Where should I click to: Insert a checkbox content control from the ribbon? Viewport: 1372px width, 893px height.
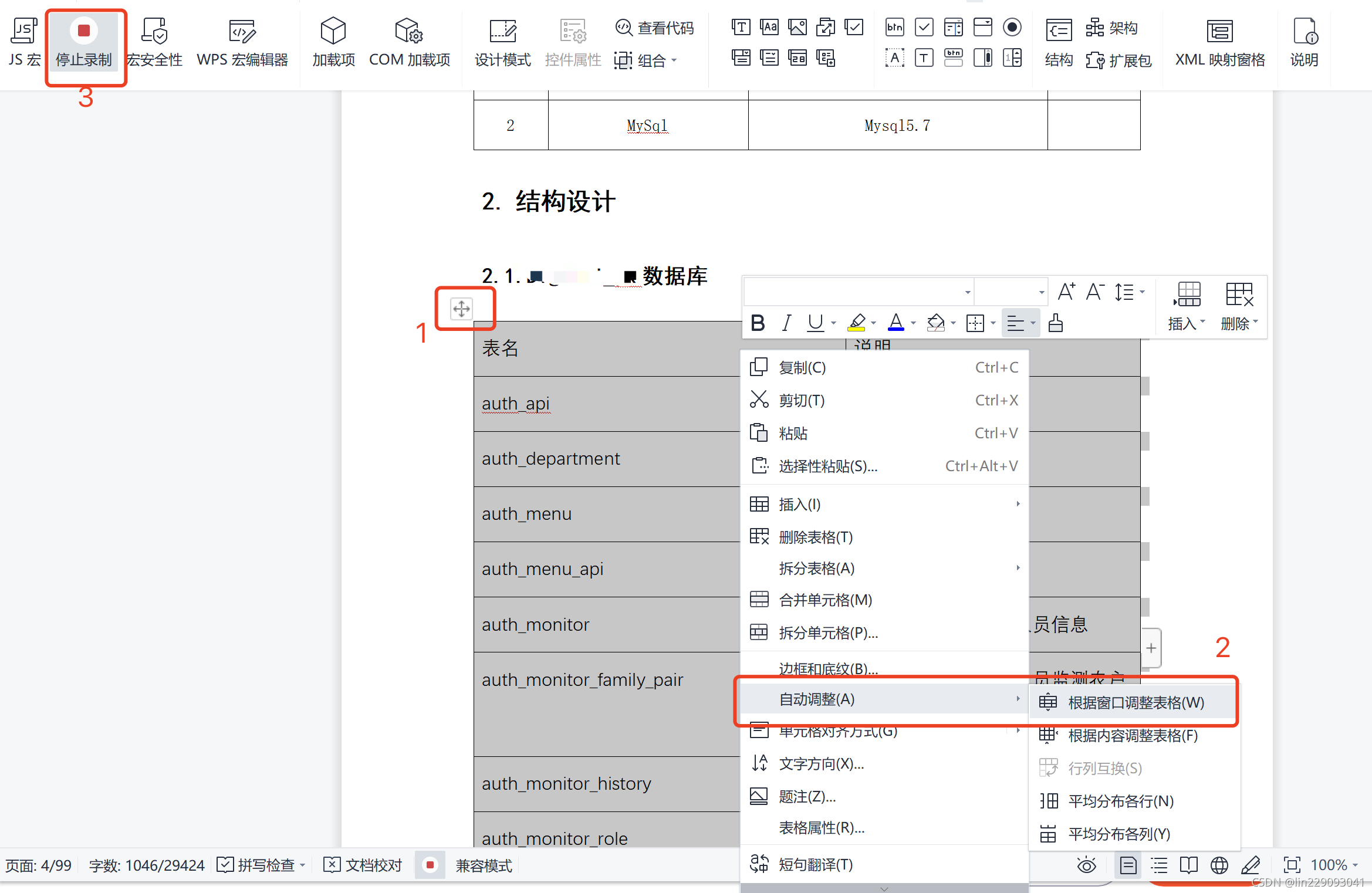(x=854, y=27)
